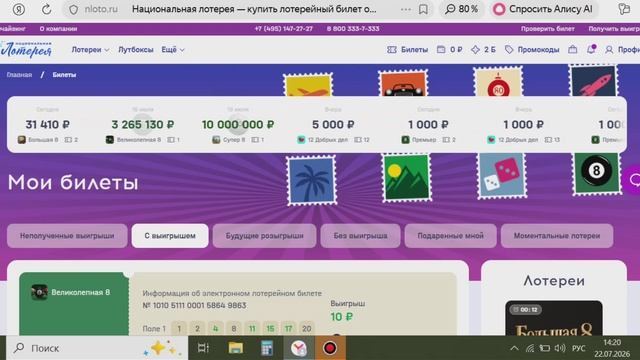Open the 2 Б bonus balance
640x360 pixels.
(x=483, y=49)
